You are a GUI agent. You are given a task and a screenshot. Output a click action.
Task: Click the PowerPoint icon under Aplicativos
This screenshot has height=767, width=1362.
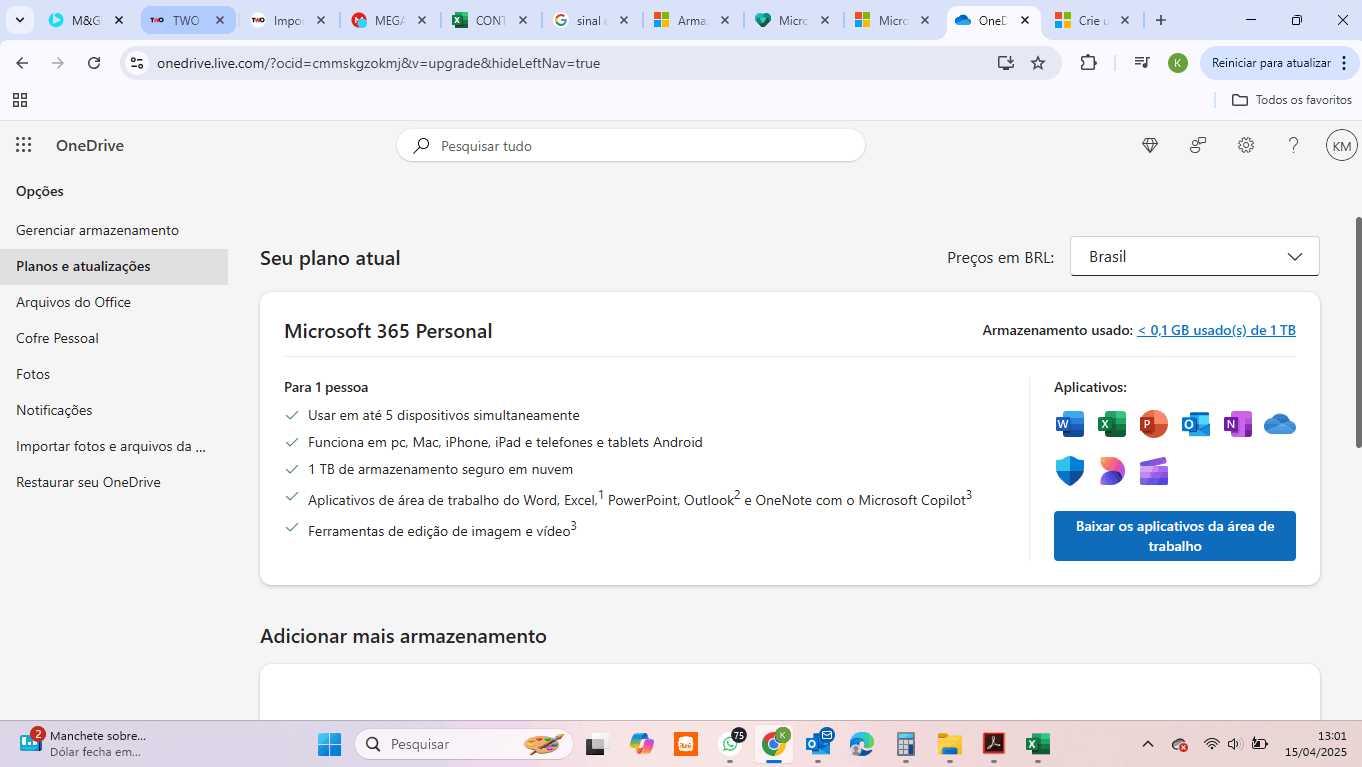1154,424
